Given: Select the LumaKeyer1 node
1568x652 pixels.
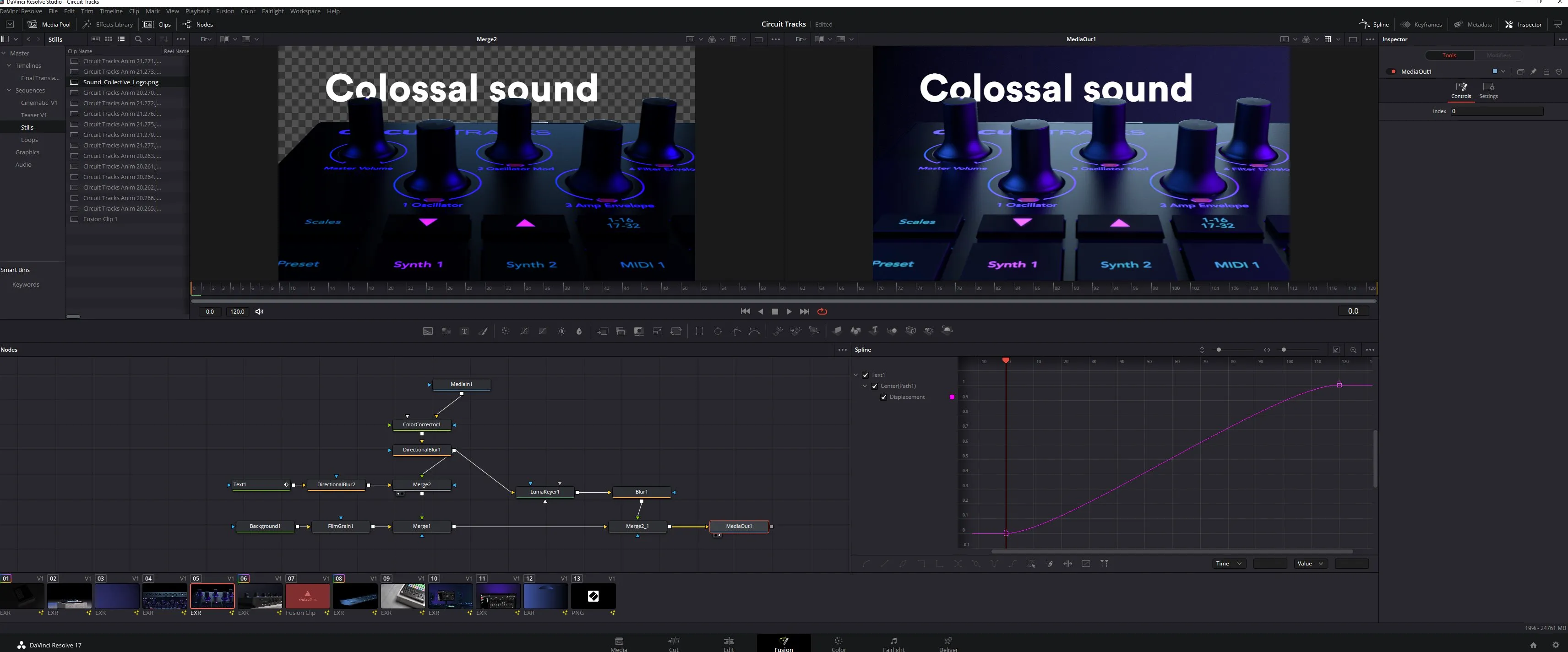Looking at the screenshot, I should point(545,492).
